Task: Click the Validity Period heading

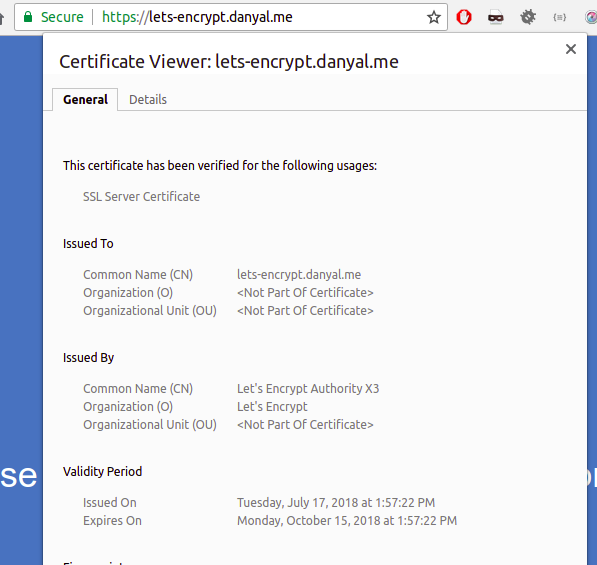Action: [102, 472]
